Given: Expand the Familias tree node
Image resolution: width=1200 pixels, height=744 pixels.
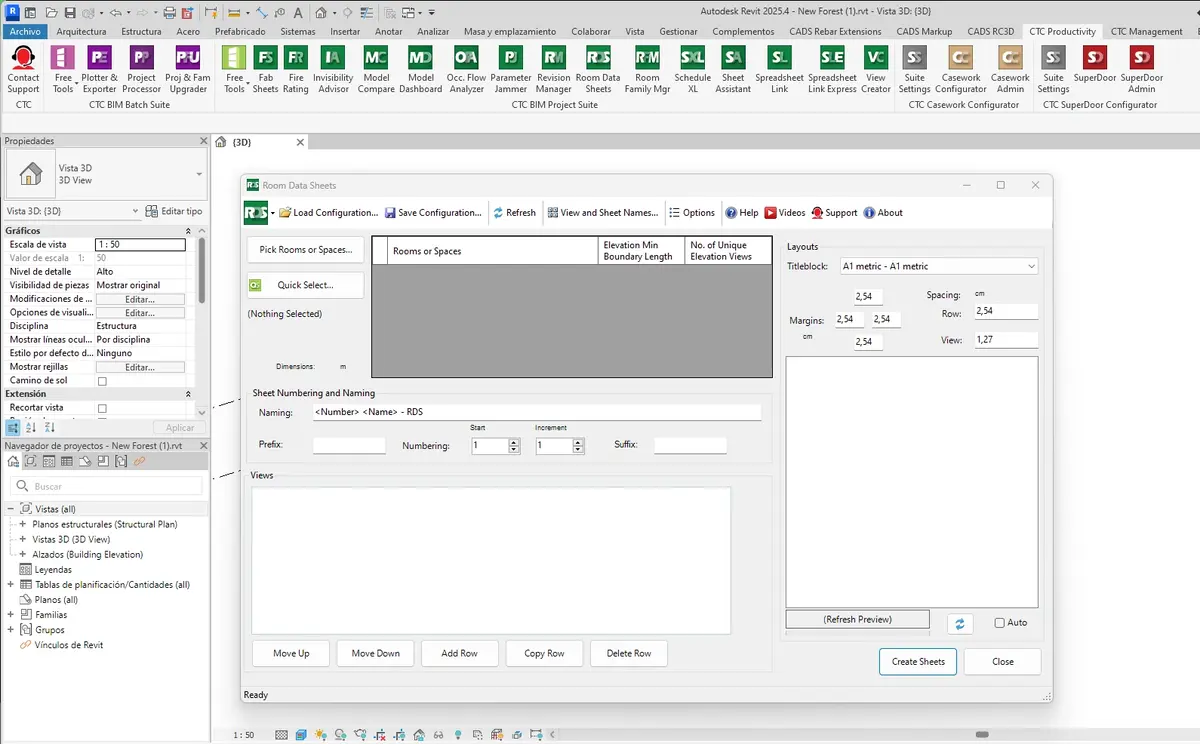Looking at the screenshot, I should pyautogui.click(x=11, y=614).
